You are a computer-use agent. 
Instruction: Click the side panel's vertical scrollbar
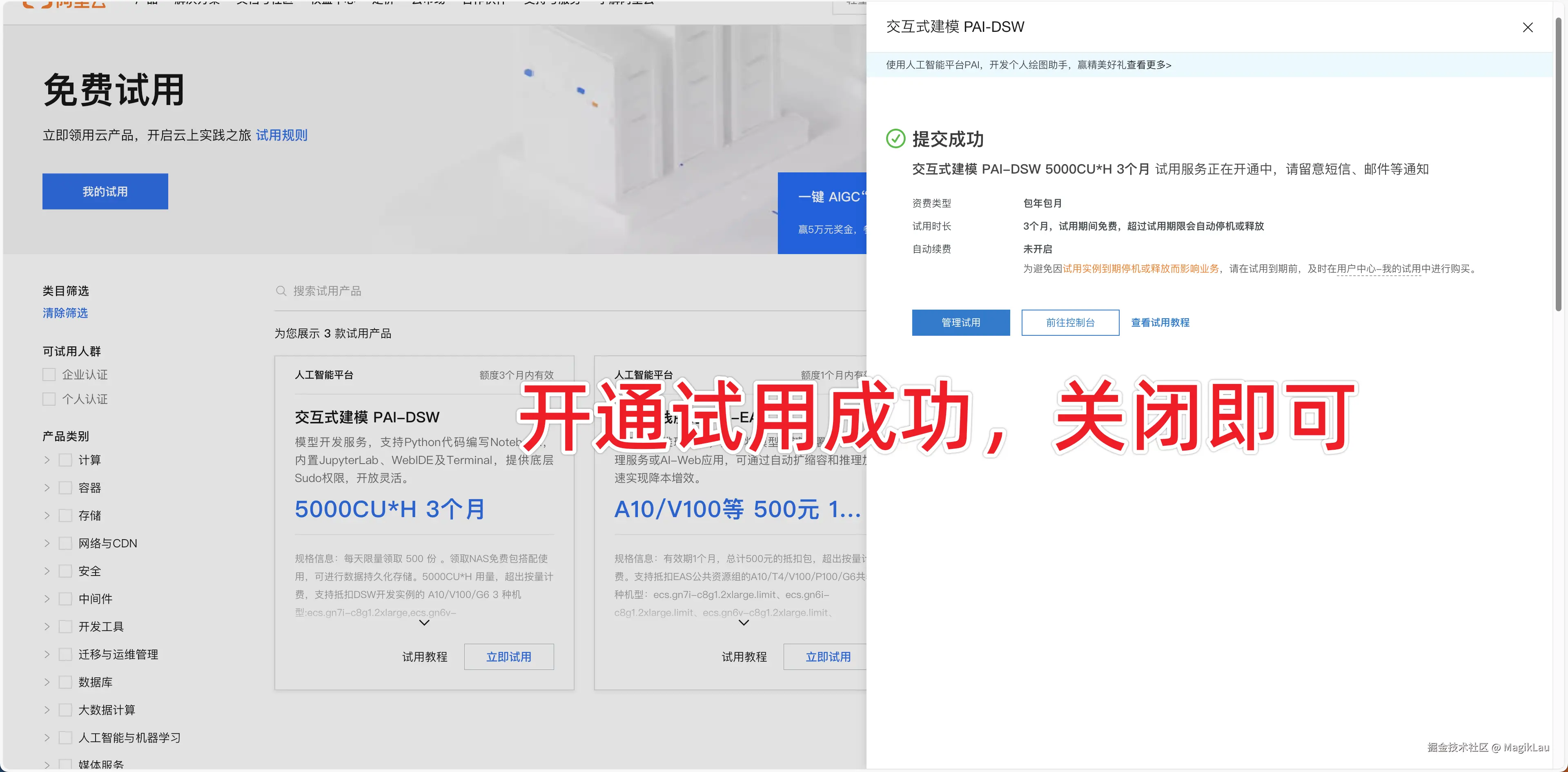[x=1558, y=164]
